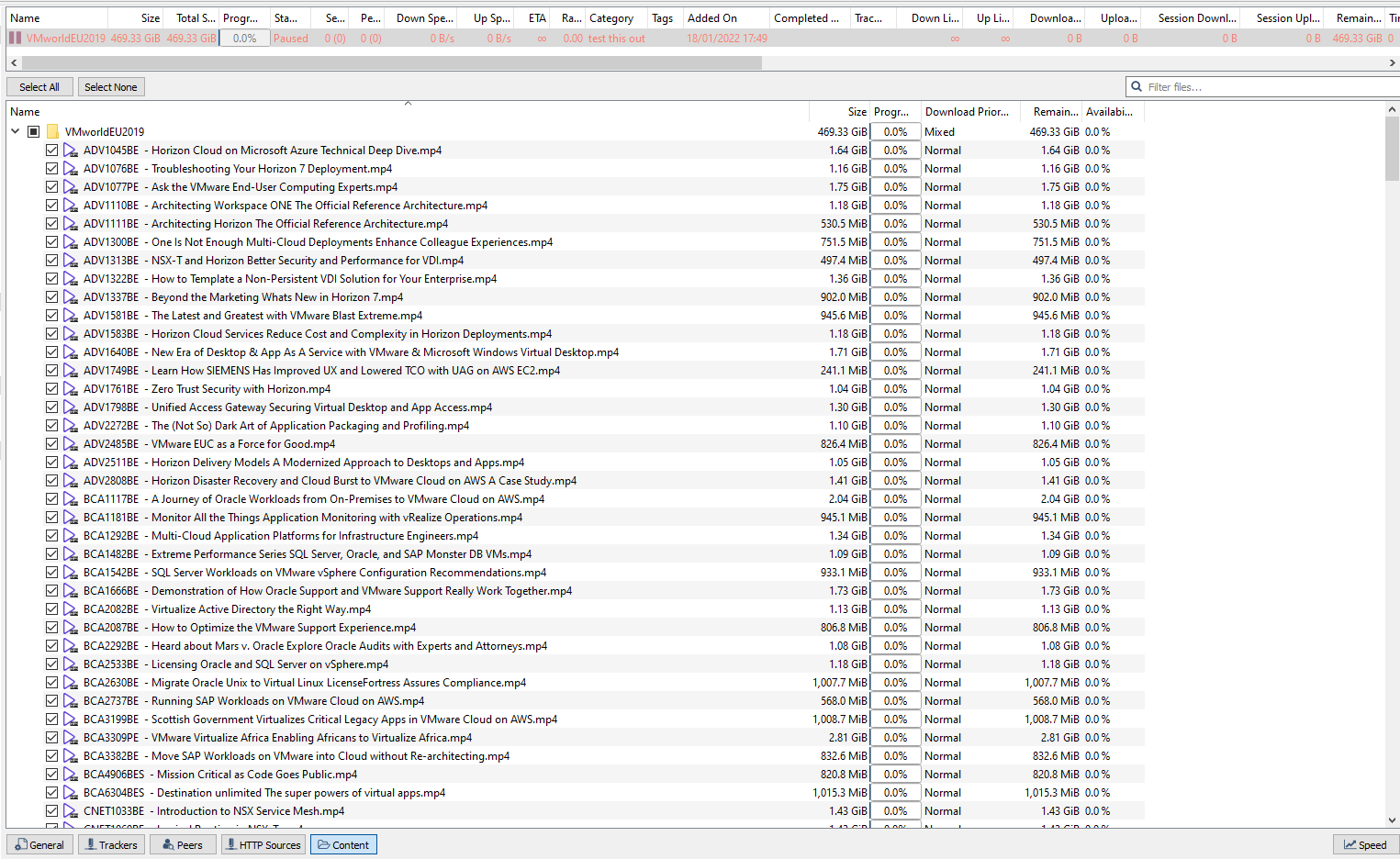The width and height of the screenshot is (1400, 859).
Task: Click the progress bar of ADV1045BE file
Action: 895,150
